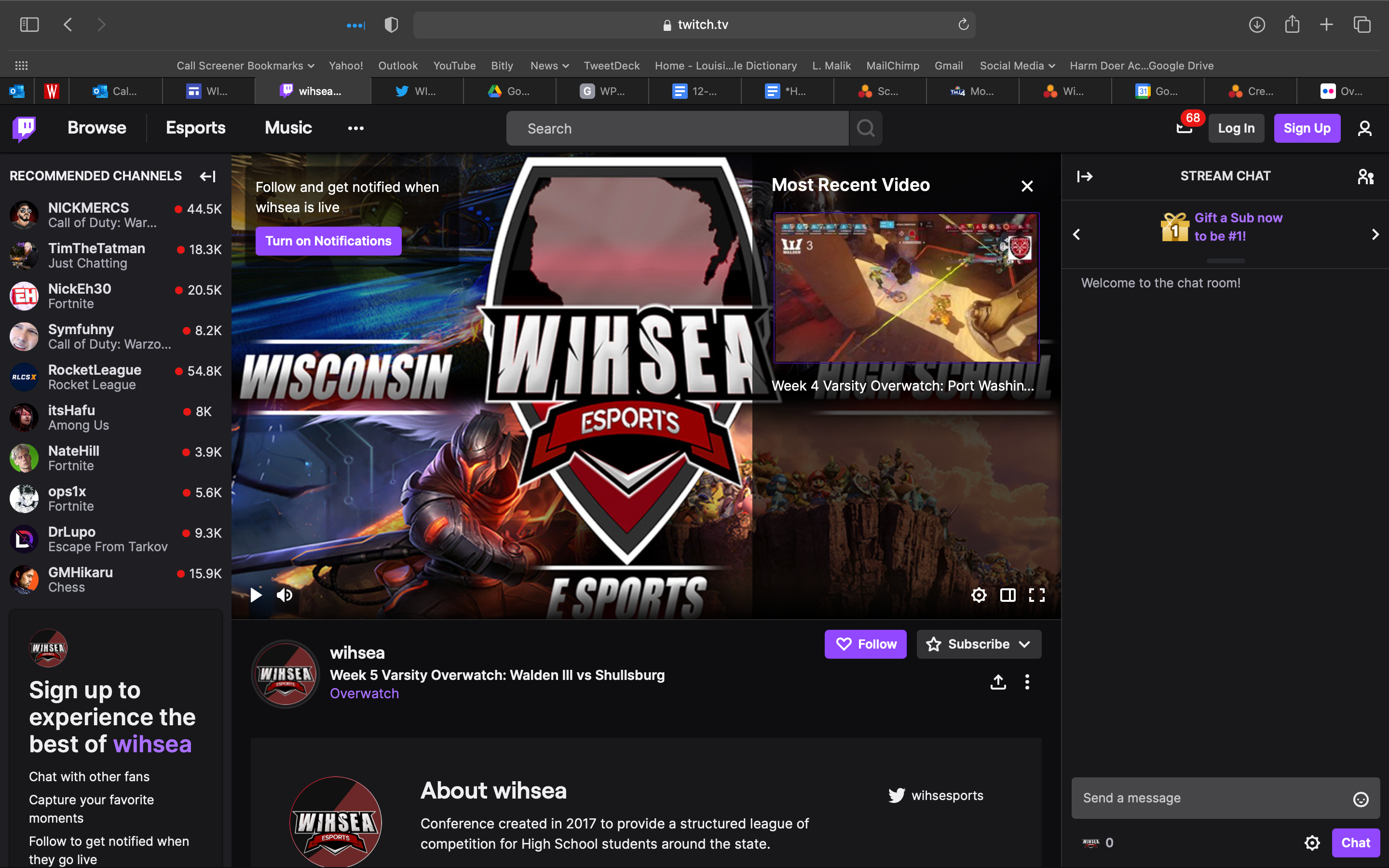Click the Turn on Notifications button
The width and height of the screenshot is (1389, 868).
tap(328, 241)
